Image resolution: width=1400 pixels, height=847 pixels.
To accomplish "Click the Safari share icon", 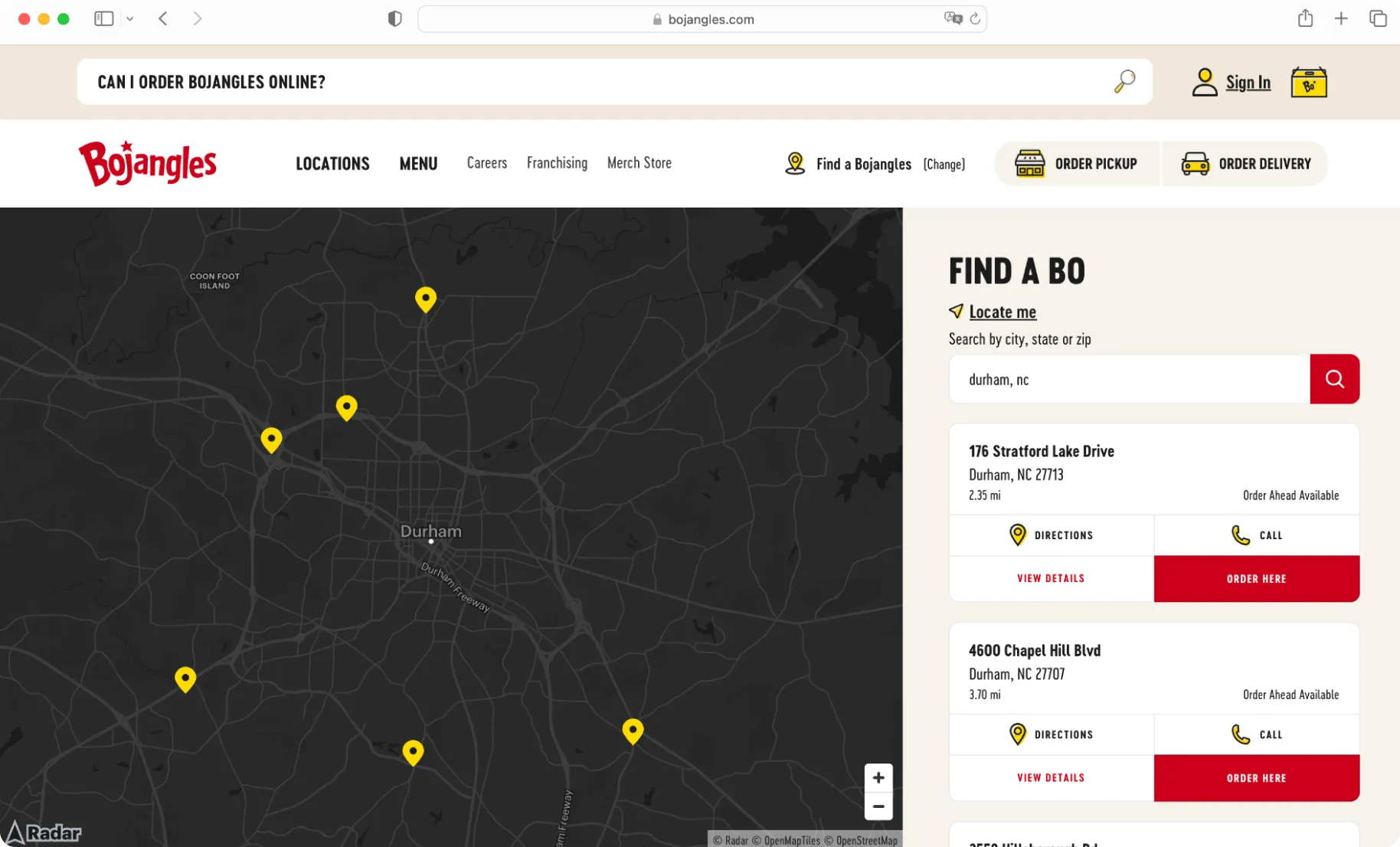I will [1305, 18].
